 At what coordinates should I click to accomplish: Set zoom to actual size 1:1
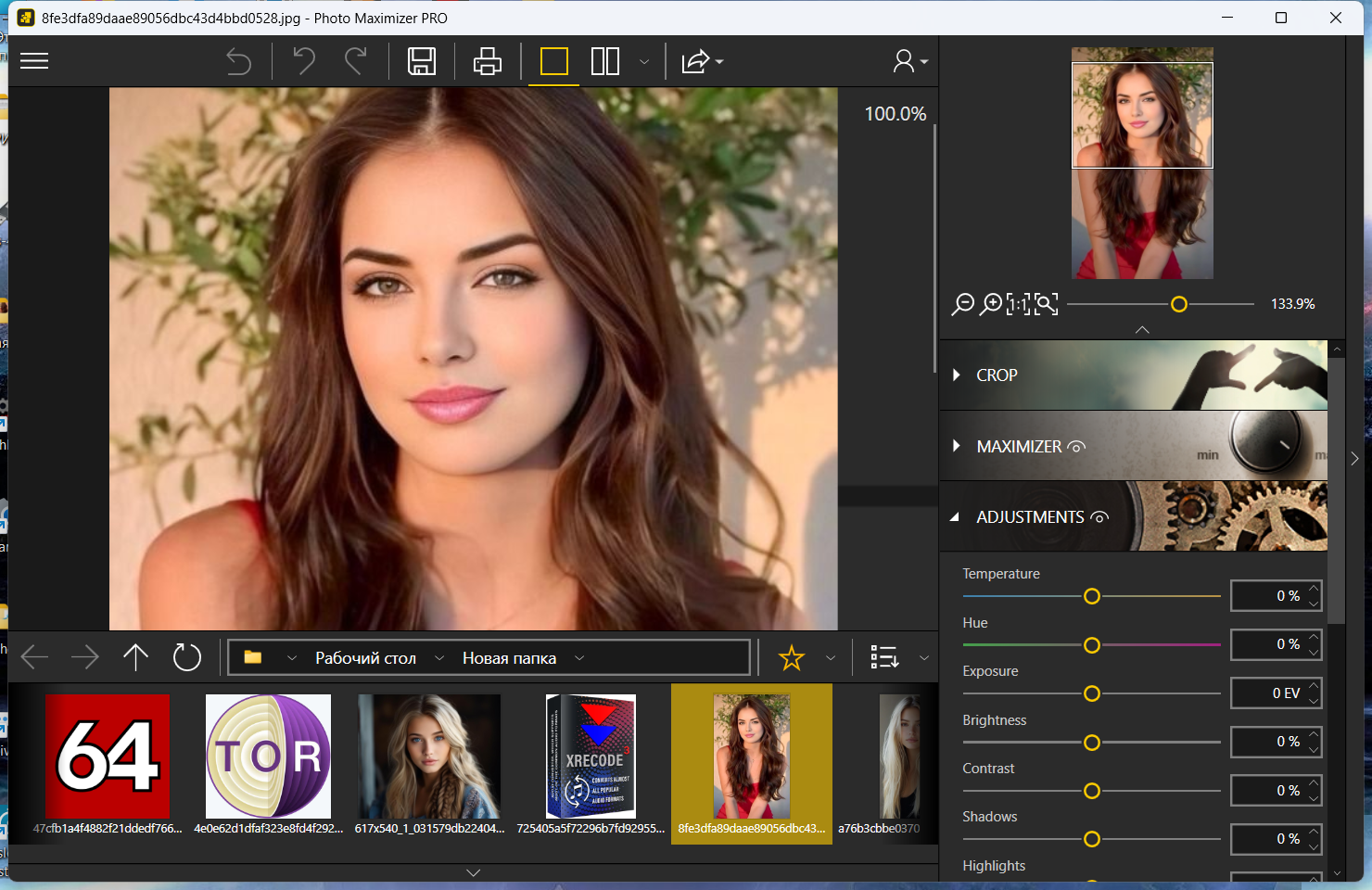pos(1018,304)
